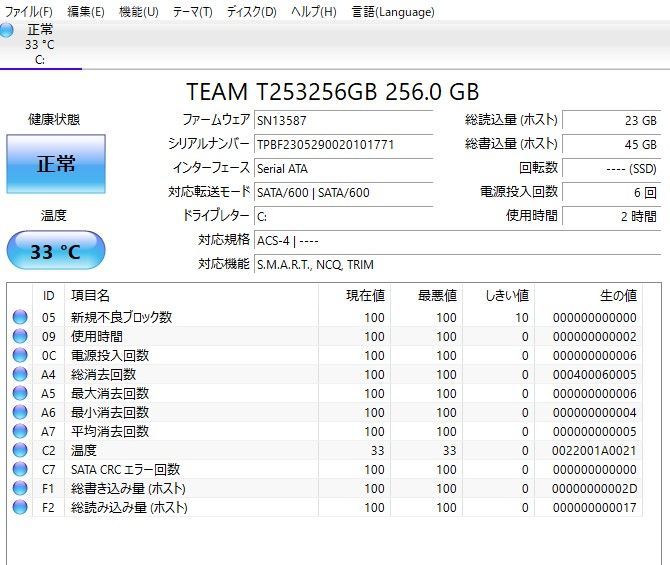Click the 正常 health status button
The width and height of the screenshot is (670, 565).
[x=56, y=164]
